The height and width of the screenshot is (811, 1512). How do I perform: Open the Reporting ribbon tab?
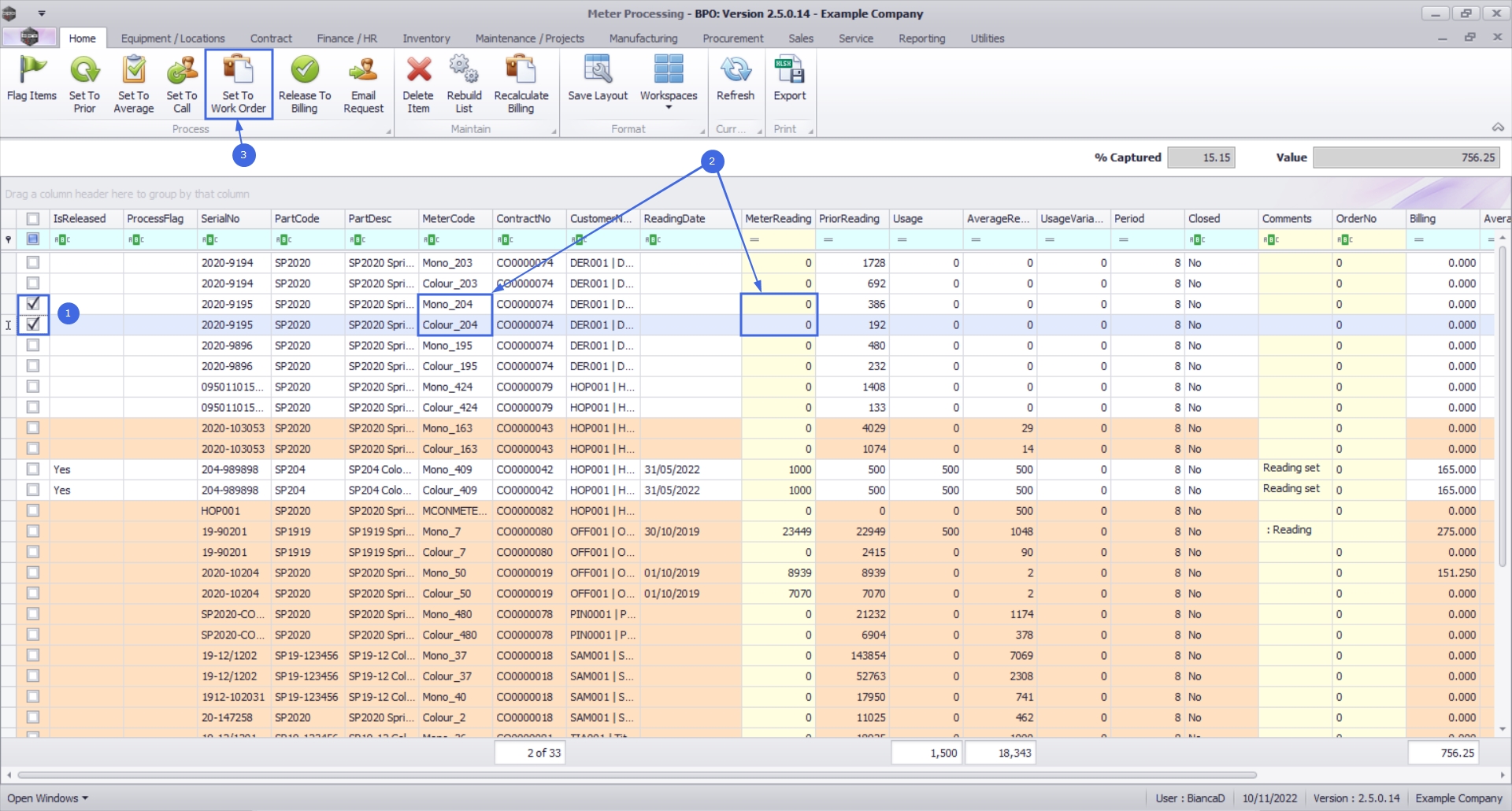click(921, 39)
